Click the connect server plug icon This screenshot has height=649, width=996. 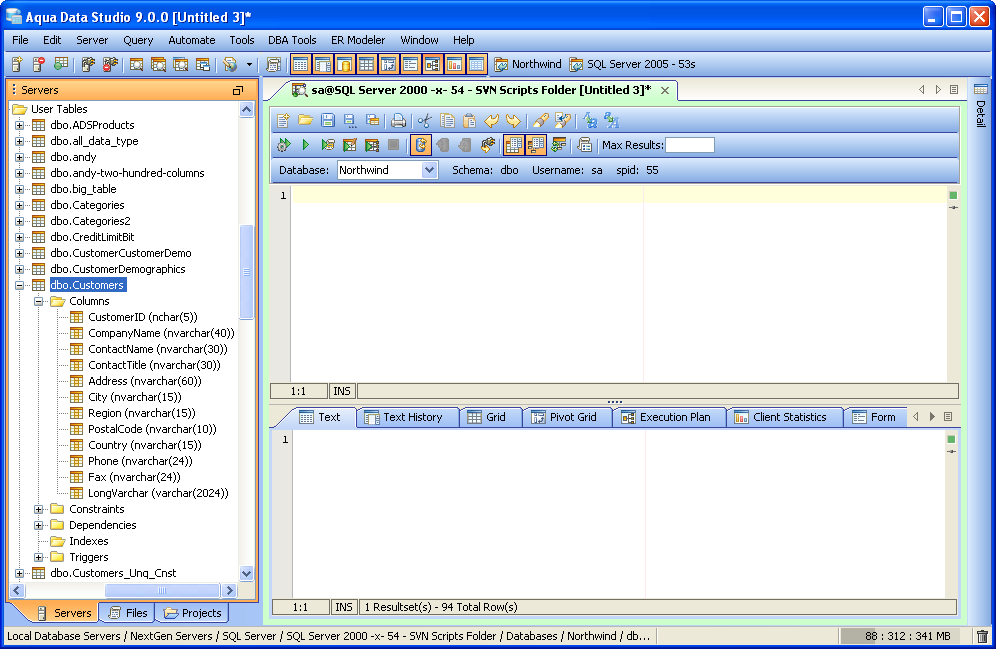click(x=88, y=64)
